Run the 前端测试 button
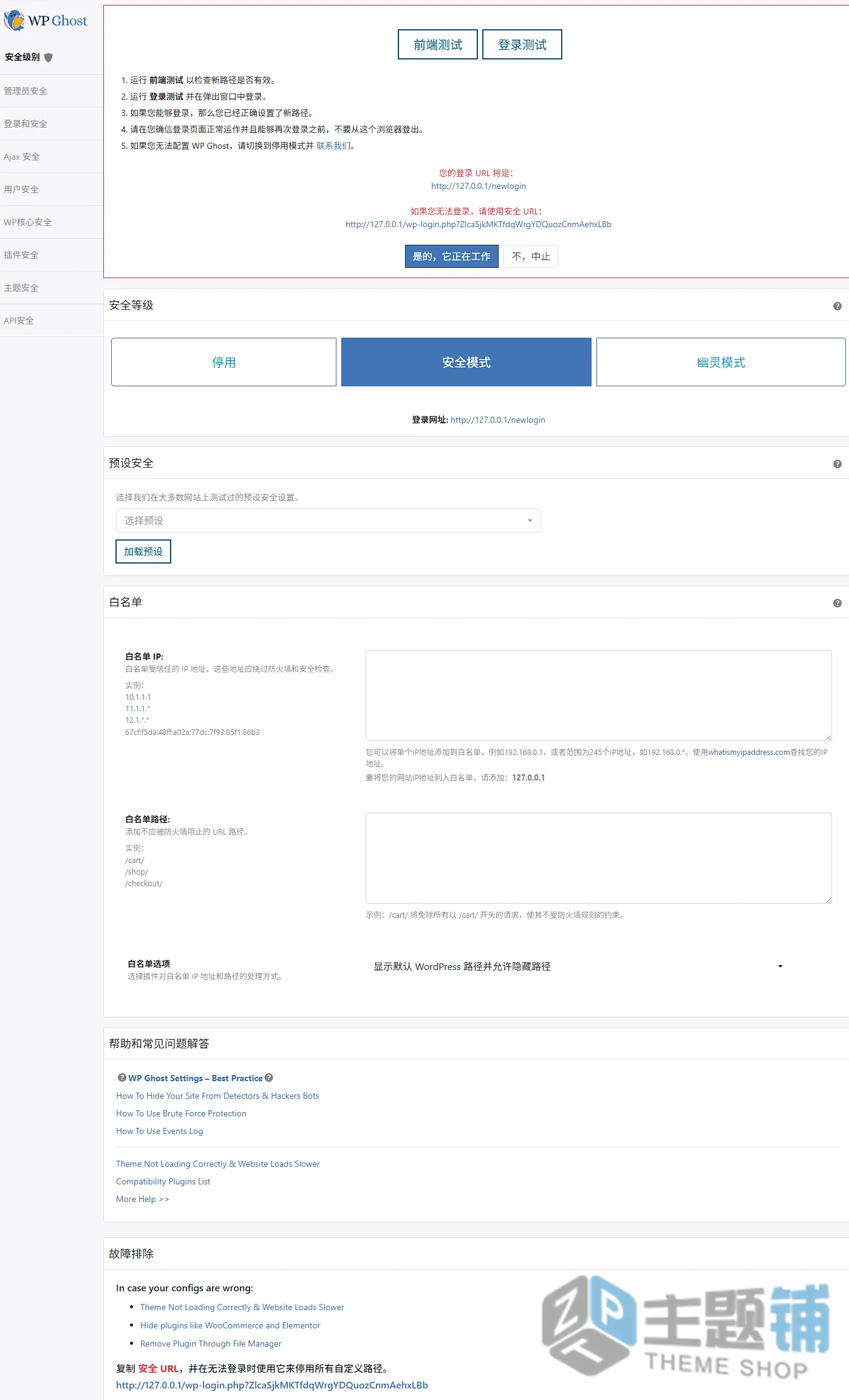Screen dimensions: 849x1400 pyautogui.click(x=438, y=44)
